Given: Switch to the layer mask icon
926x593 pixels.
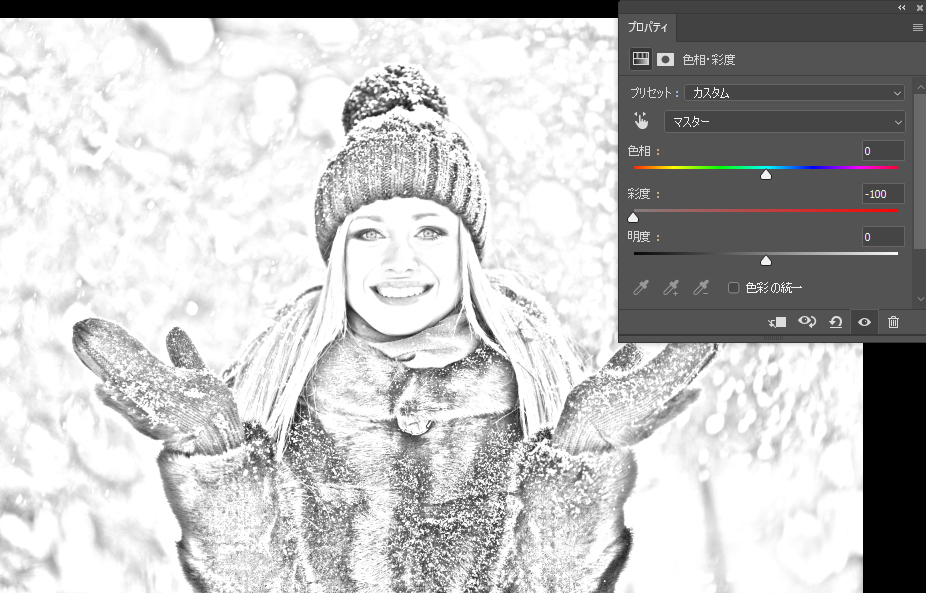Looking at the screenshot, I should [665, 60].
